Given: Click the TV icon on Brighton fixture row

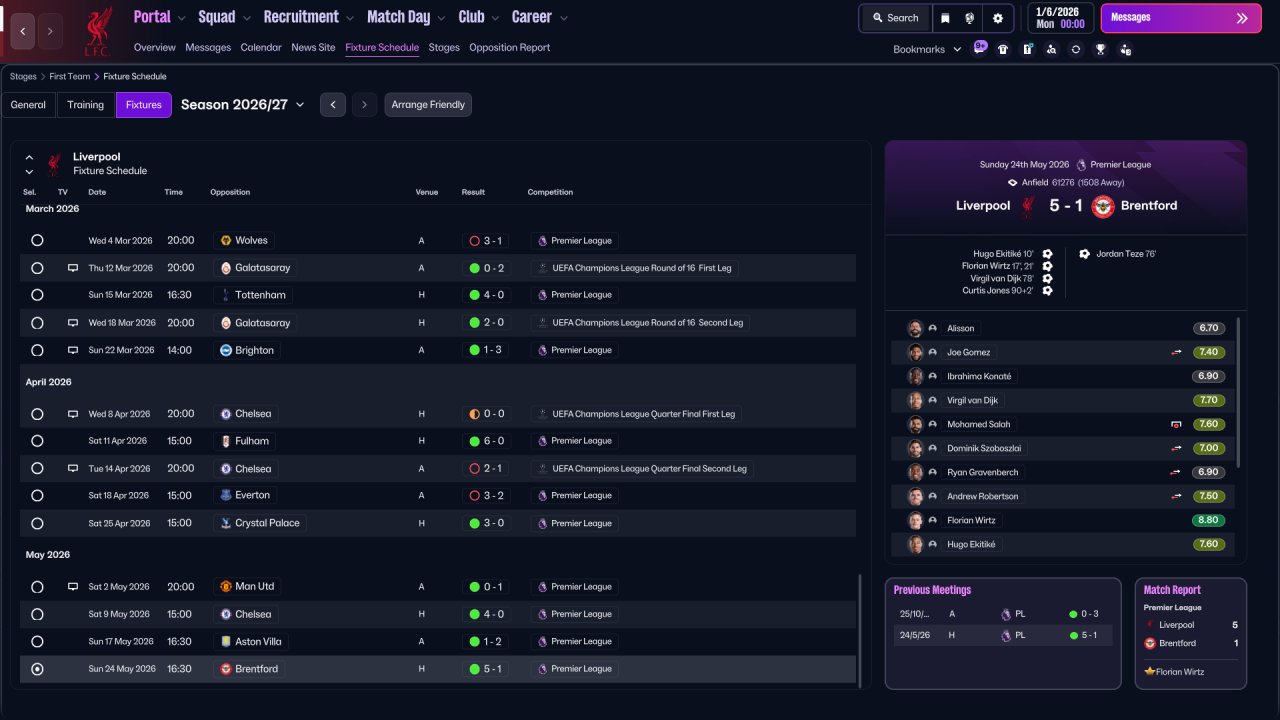Looking at the screenshot, I should click(x=73, y=350).
